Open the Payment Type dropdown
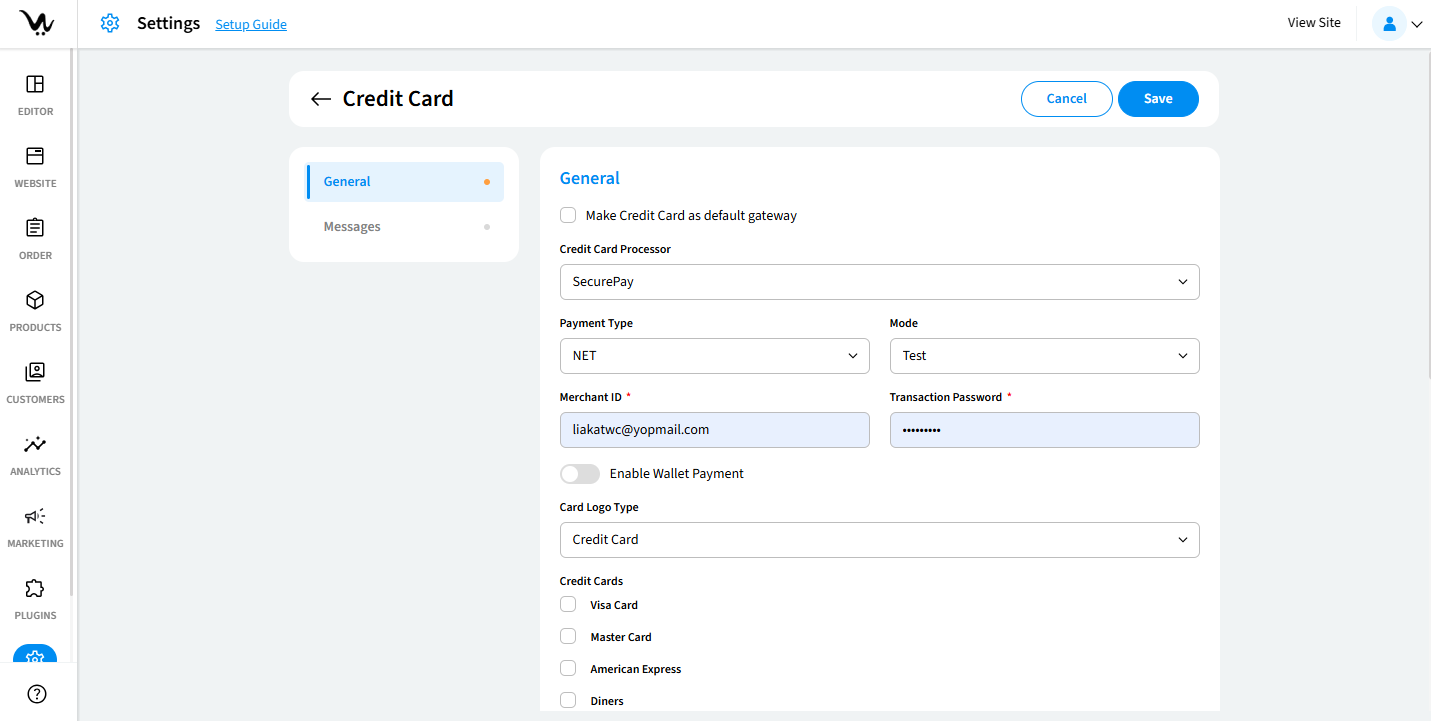The height and width of the screenshot is (721, 1431). pos(714,356)
